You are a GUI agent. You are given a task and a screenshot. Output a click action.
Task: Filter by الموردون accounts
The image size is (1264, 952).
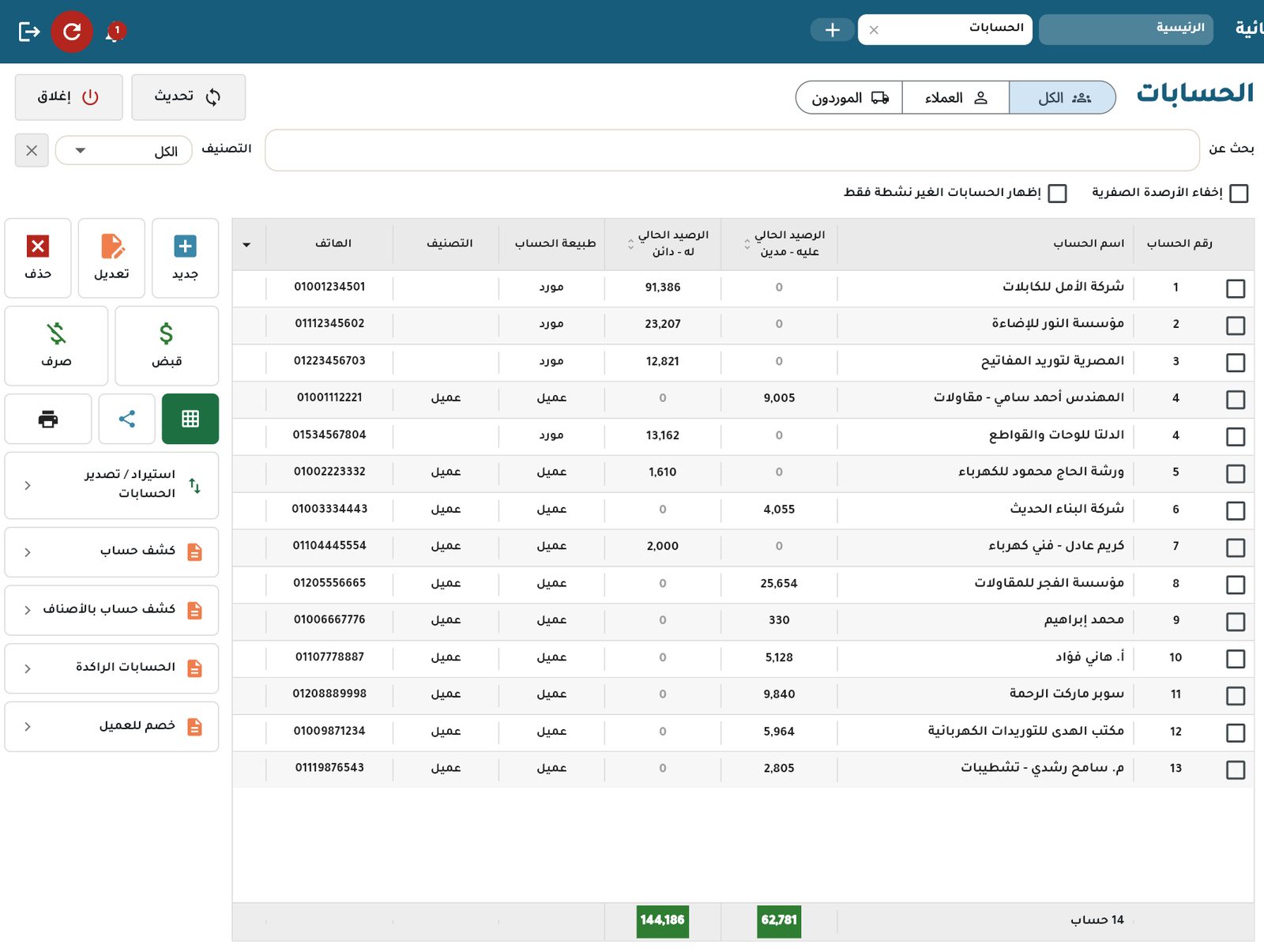[x=849, y=97]
